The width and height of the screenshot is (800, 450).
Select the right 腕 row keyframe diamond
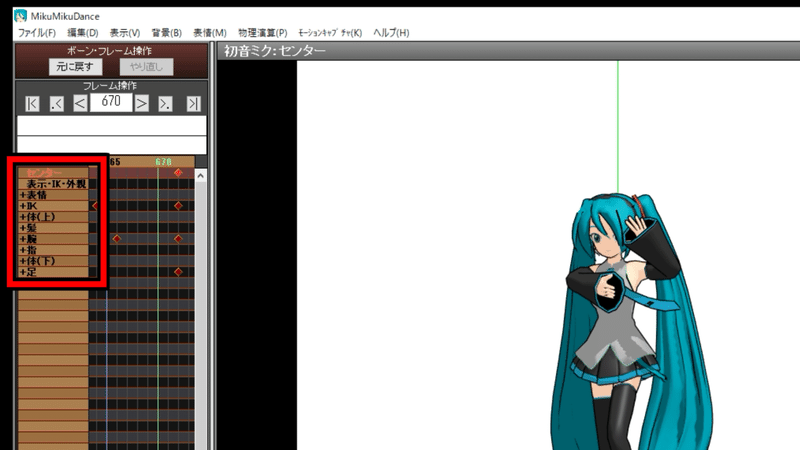coord(178,239)
